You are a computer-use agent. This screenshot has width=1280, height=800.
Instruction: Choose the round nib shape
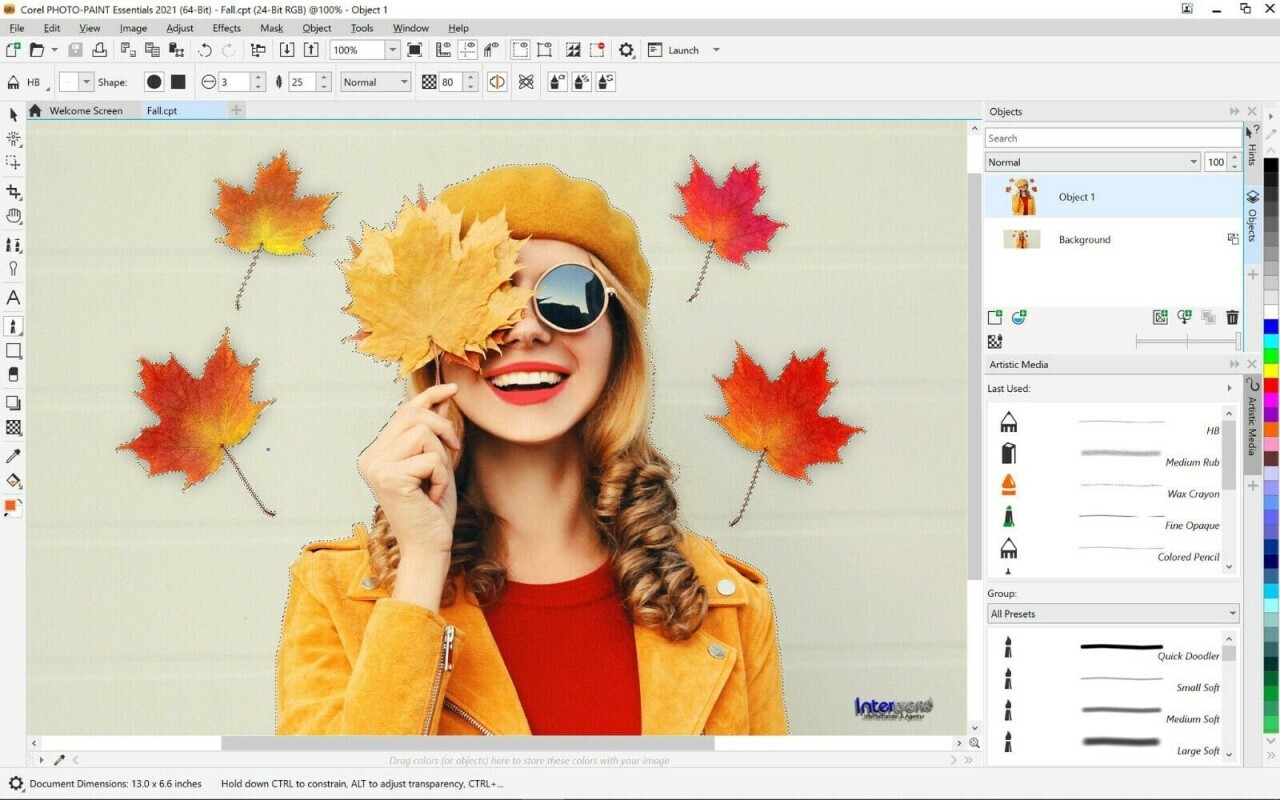tap(154, 82)
